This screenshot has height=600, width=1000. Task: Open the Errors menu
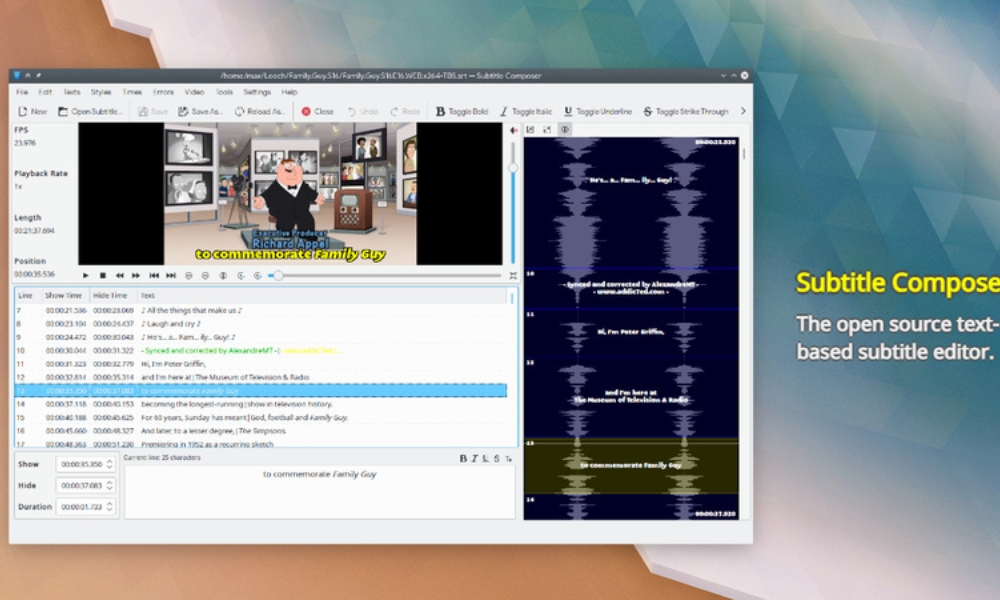163,92
